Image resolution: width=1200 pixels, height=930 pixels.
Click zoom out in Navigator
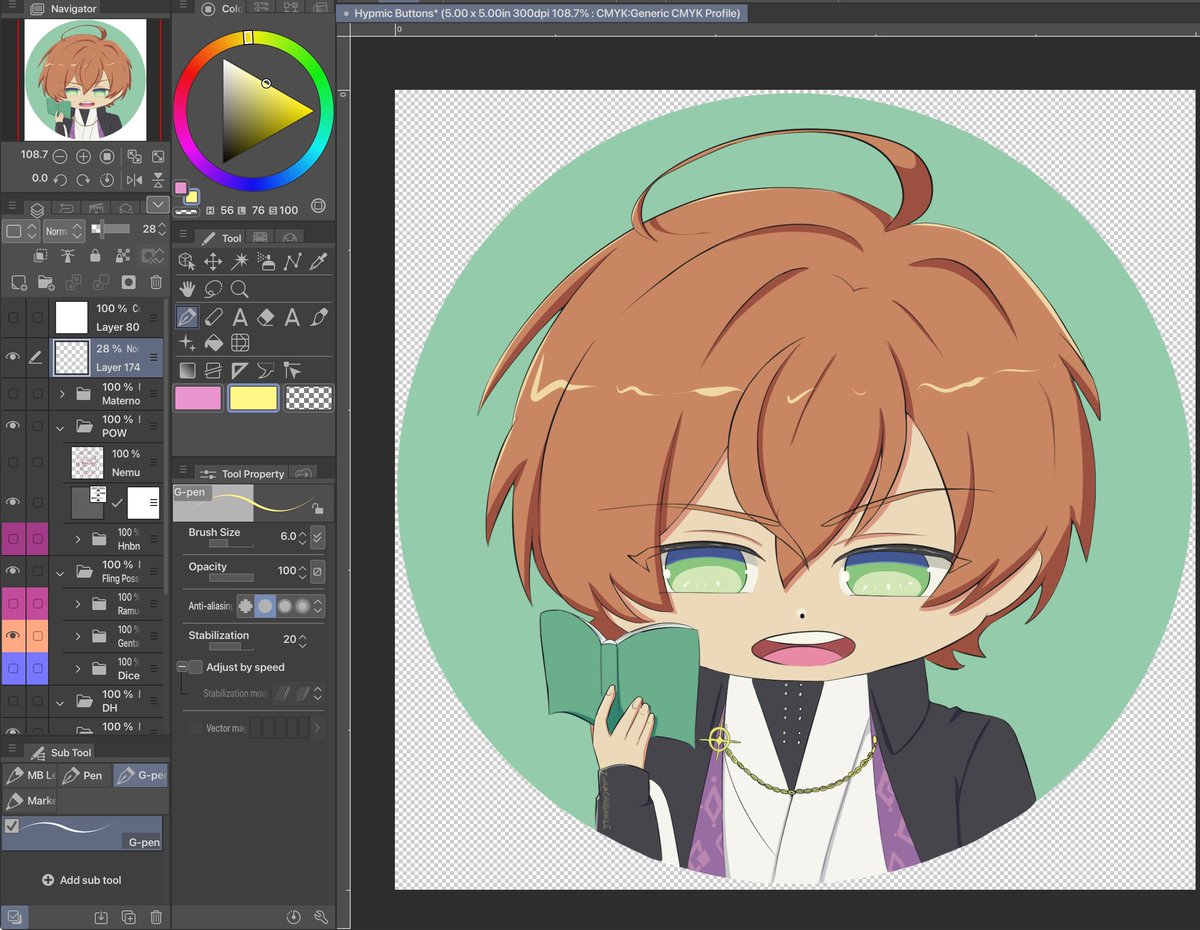click(x=60, y=157)
